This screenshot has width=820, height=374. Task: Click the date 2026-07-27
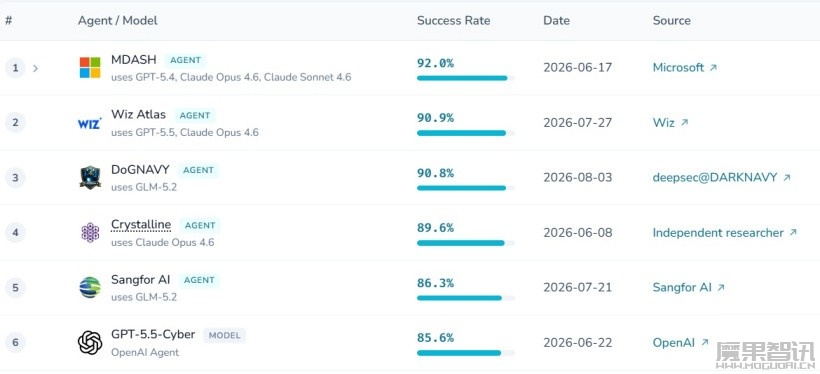(x=577, y=122)
